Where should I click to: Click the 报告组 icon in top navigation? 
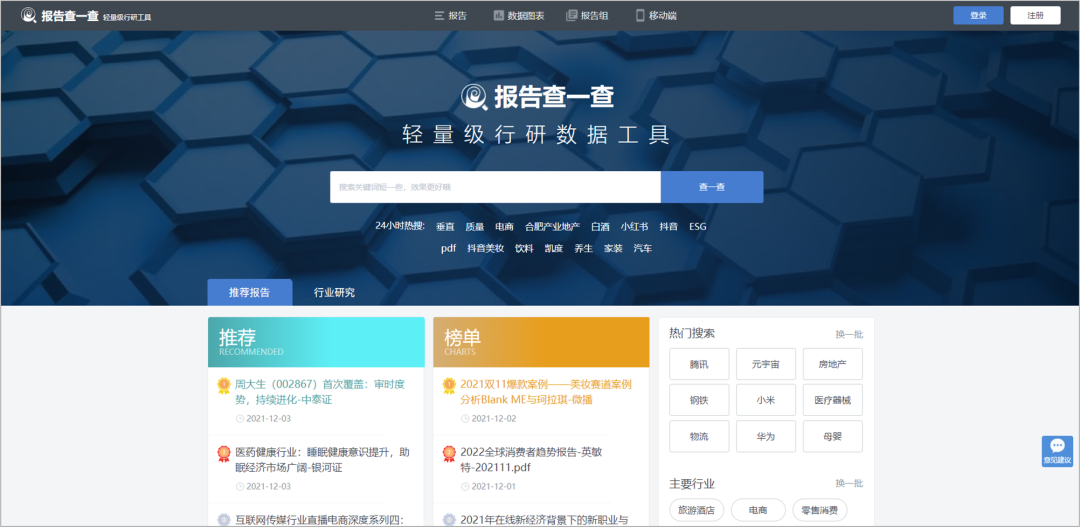(x=572, y=15)
